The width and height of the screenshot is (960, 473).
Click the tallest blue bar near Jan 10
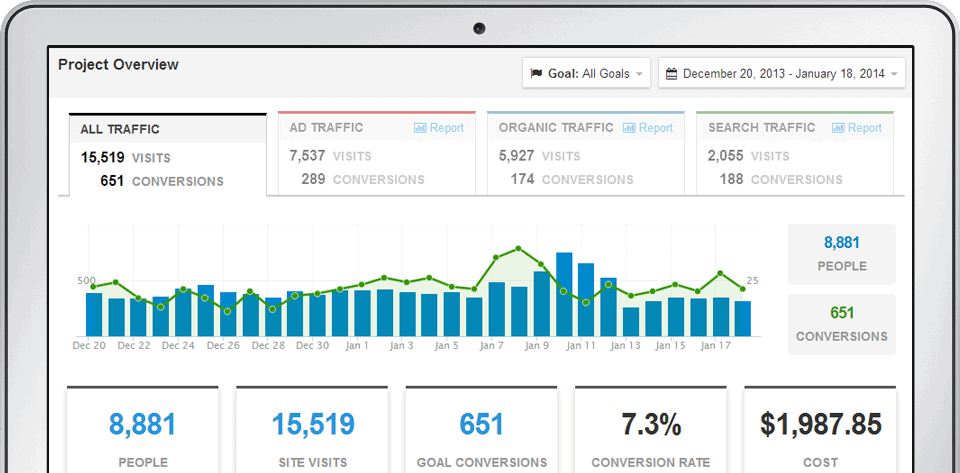(x=564, y=294)
